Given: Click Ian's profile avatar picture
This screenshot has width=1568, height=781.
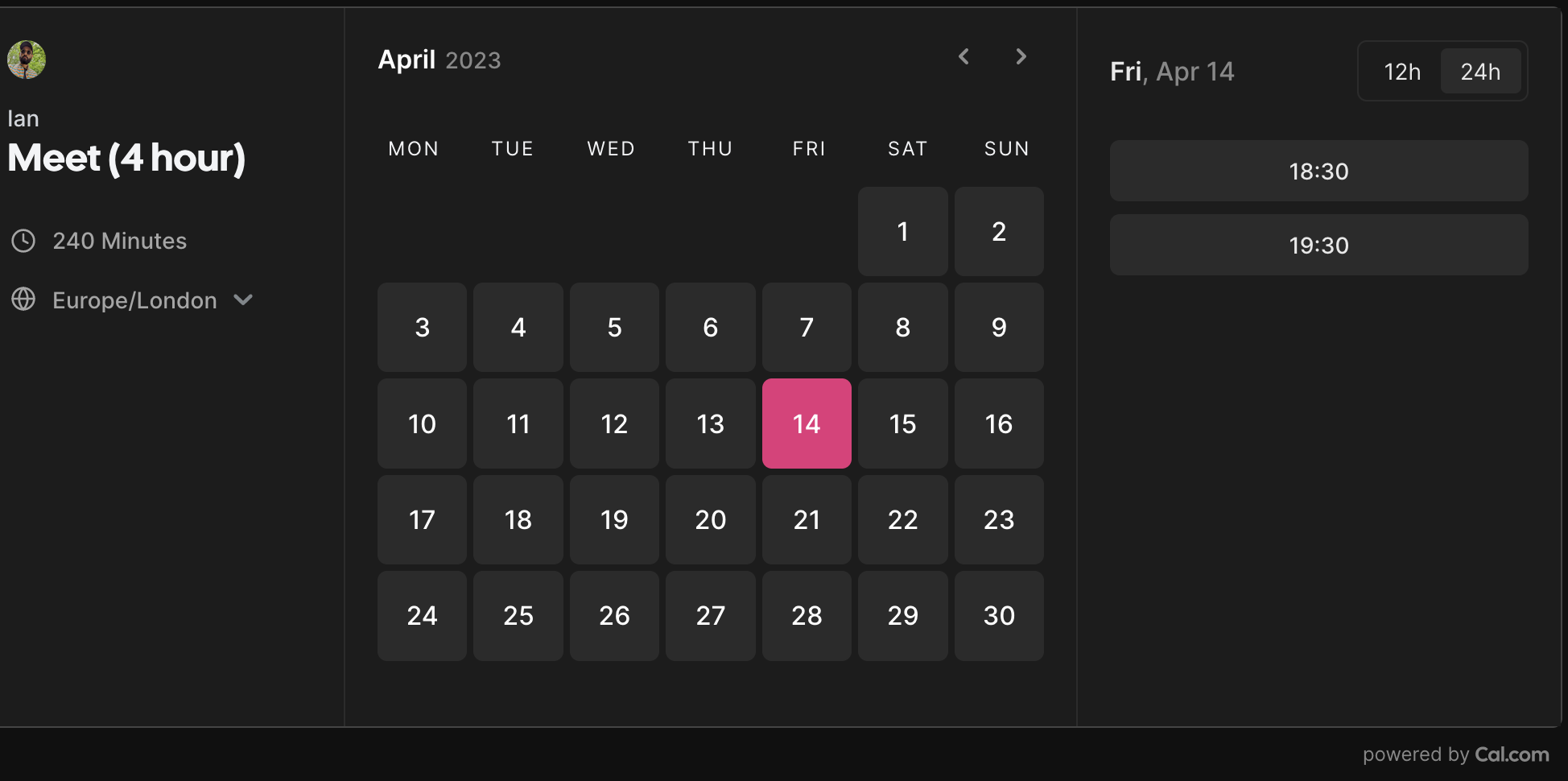Looking at the screenshot, I should (x=27, y=60).
